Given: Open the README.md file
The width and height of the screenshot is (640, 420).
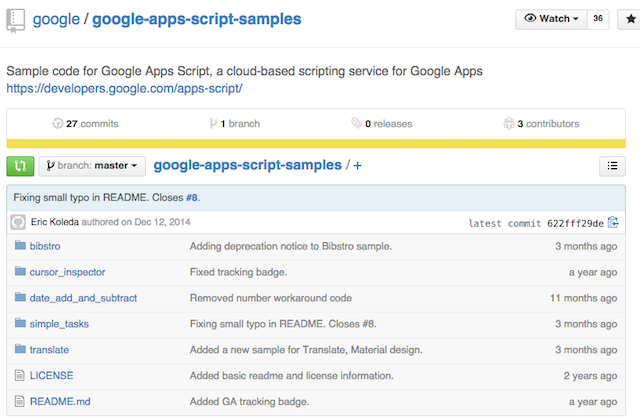Looking at the screenshot, I should (x=59, y=401).
